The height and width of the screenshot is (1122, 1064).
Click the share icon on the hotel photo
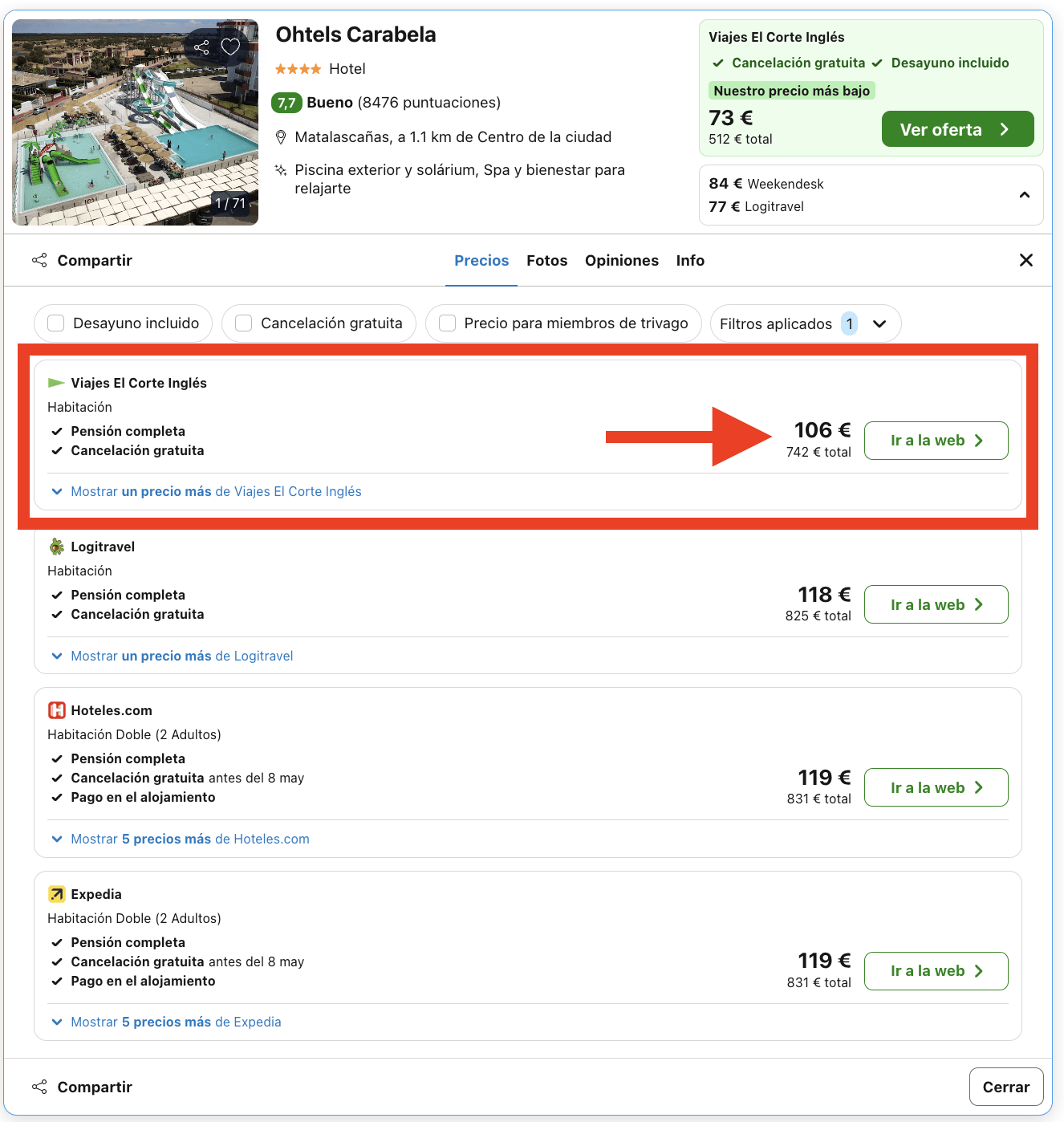coord(201,47)
